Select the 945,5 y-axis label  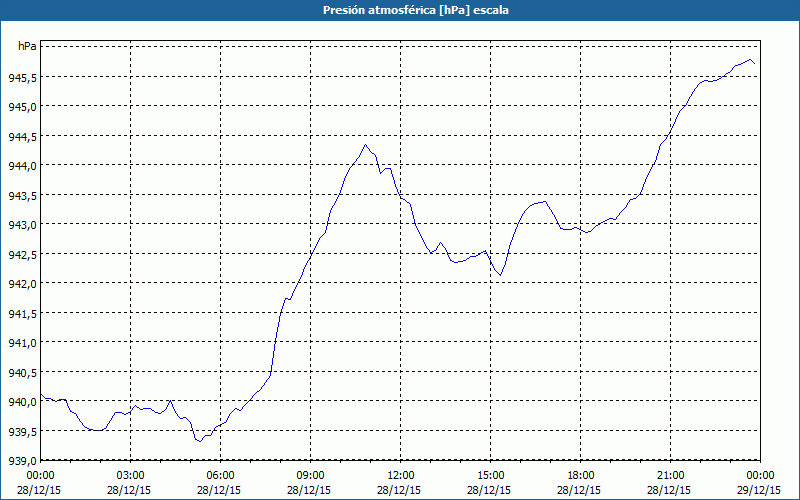tap(20, 77)
